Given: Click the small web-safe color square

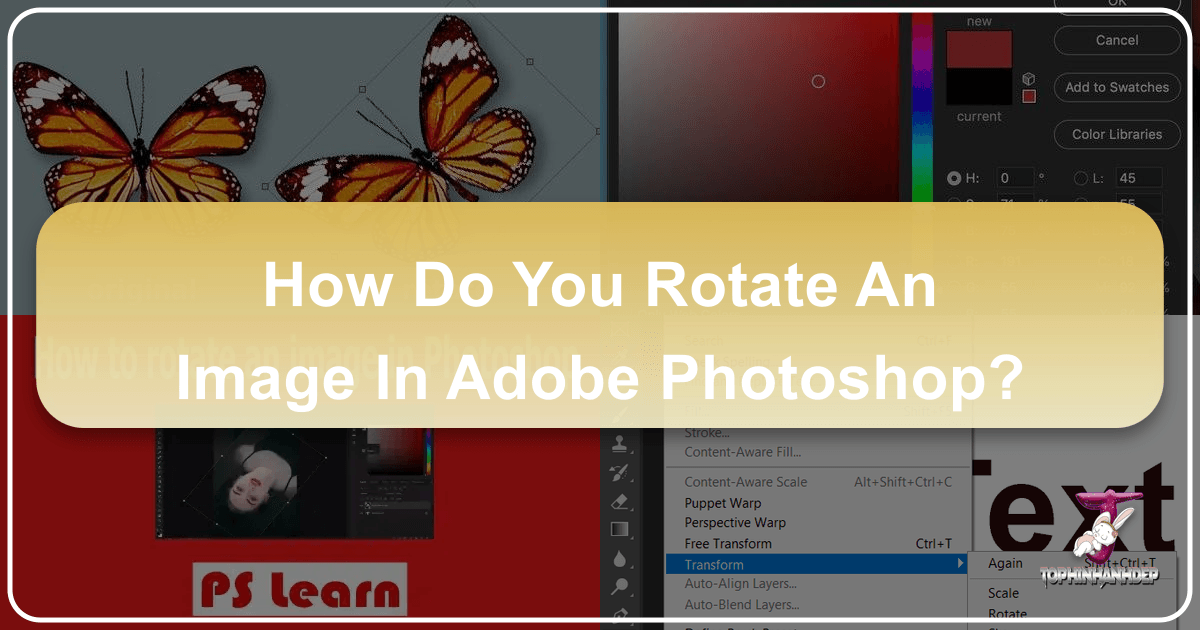Looking at the screenshot, I should point(1029,96).
